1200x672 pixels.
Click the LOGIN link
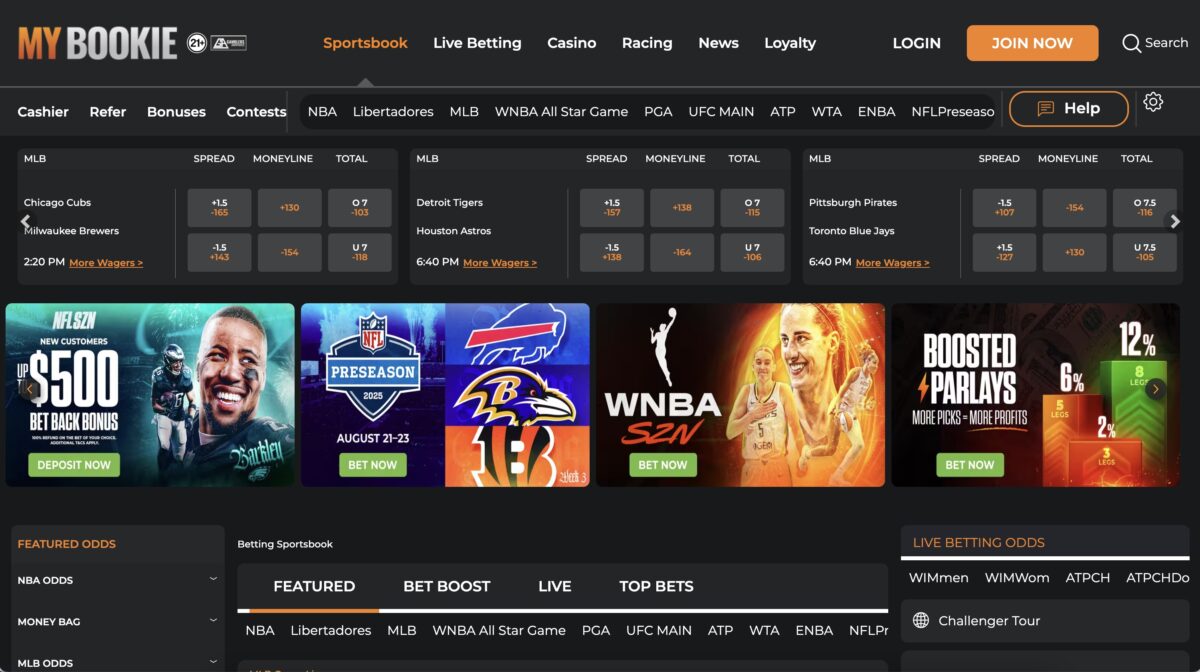click(916, 43)
